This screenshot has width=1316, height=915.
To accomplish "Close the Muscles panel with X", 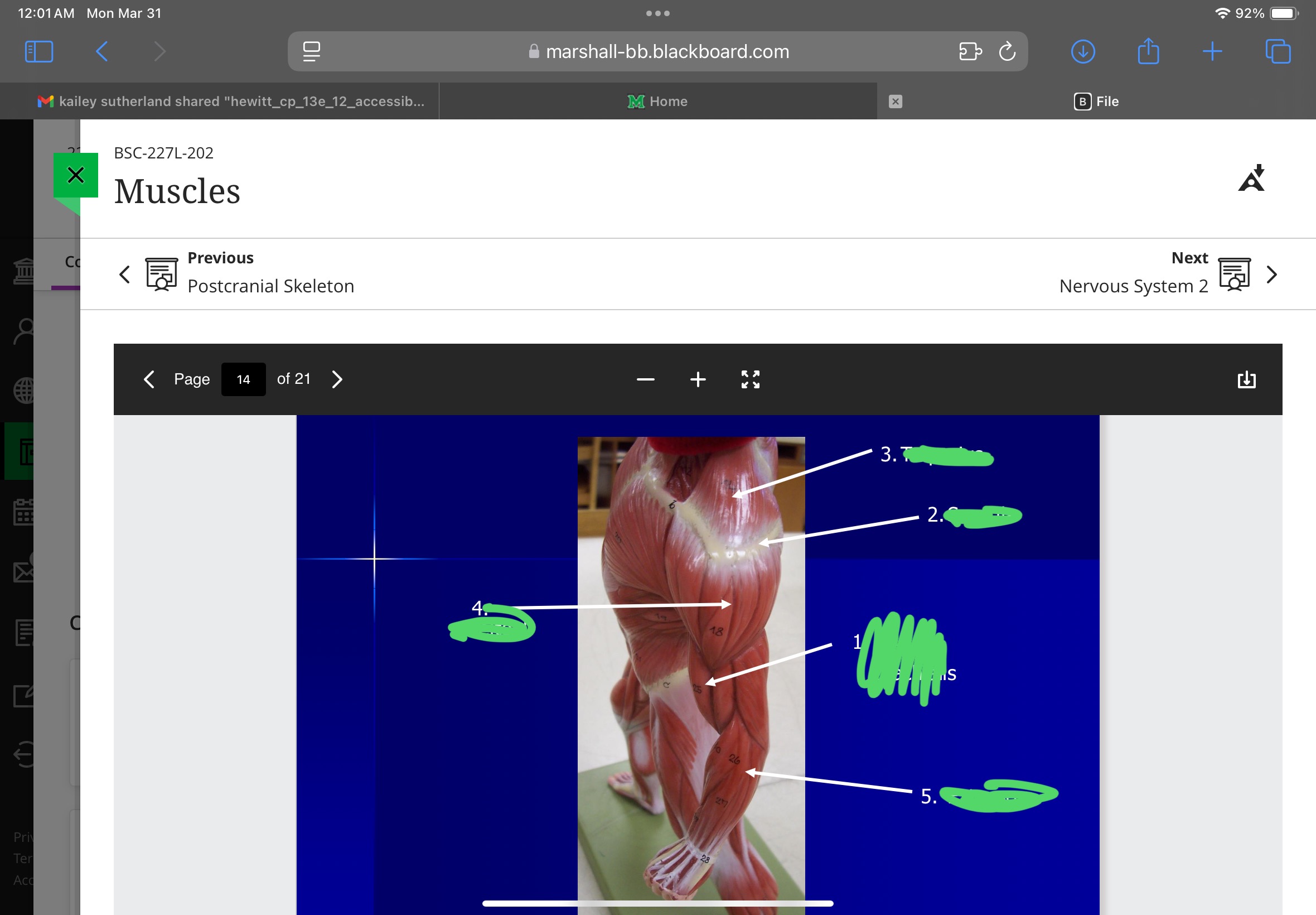I will pos(76,175).
